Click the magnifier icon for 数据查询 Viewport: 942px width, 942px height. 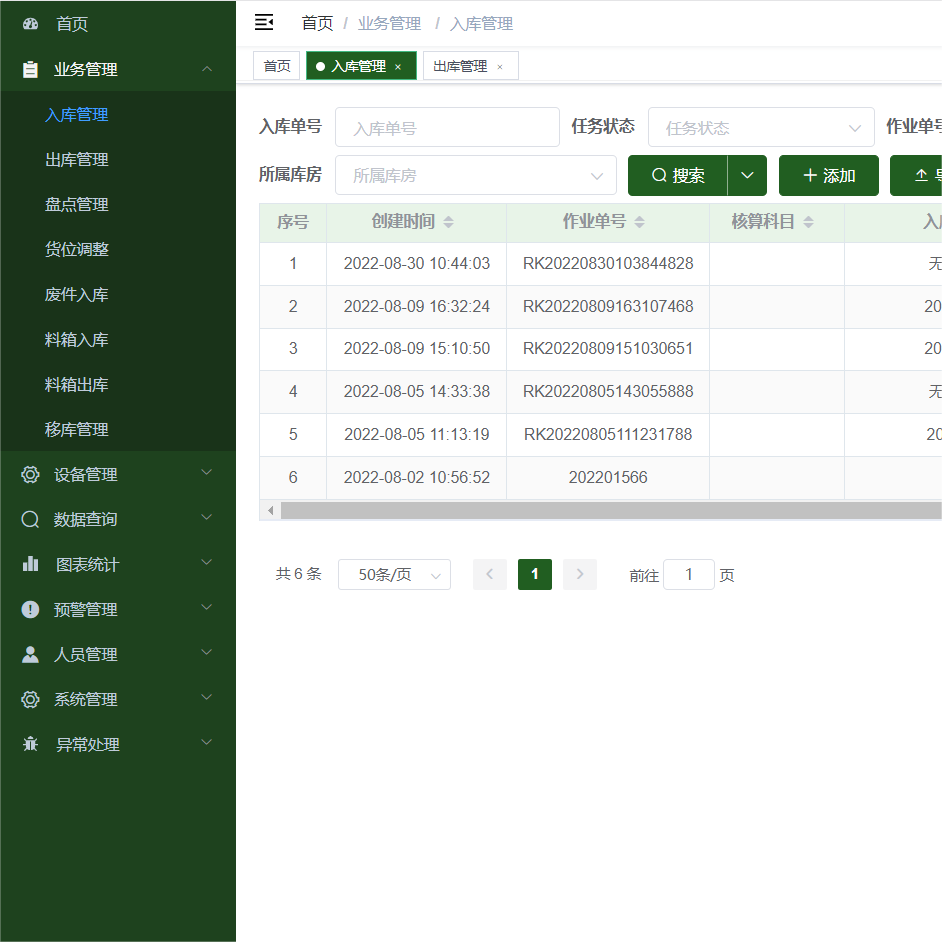click(30, 519)
